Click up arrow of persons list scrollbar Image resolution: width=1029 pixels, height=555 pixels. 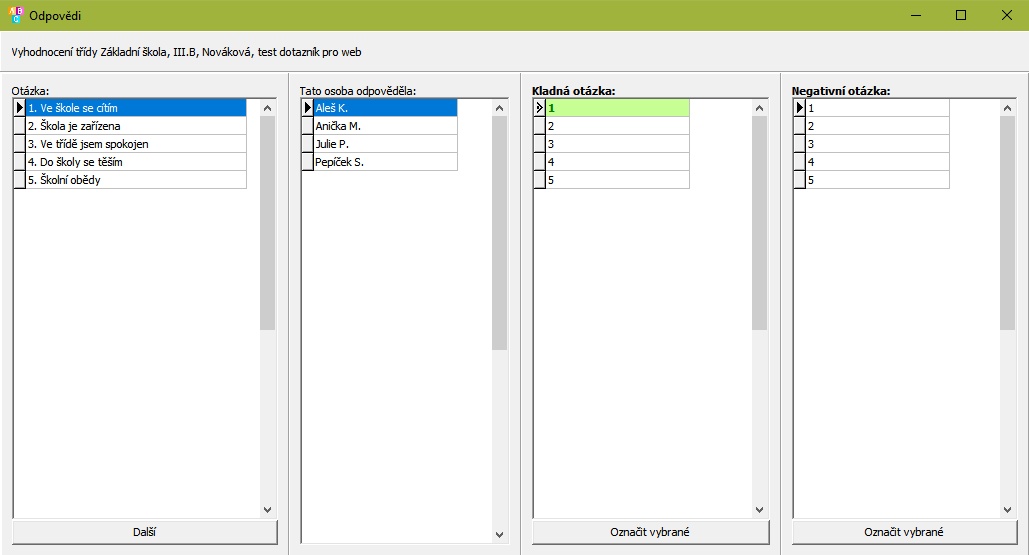tap(499, 108)
